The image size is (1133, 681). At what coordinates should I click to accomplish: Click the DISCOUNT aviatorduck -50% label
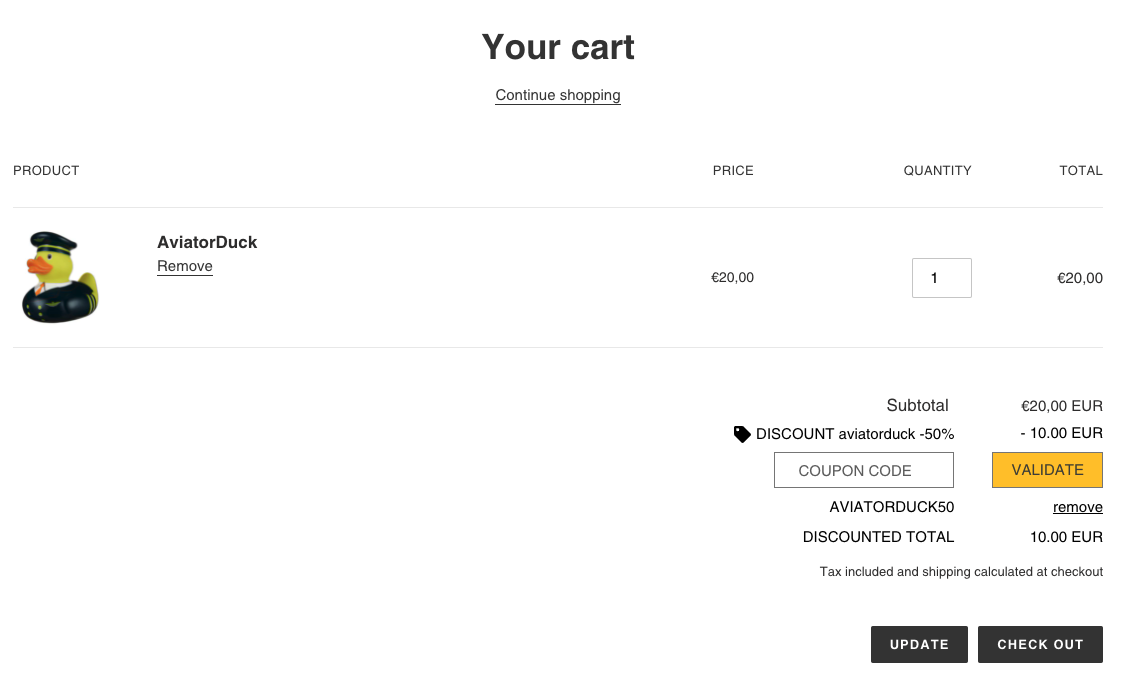coord(855,434)
